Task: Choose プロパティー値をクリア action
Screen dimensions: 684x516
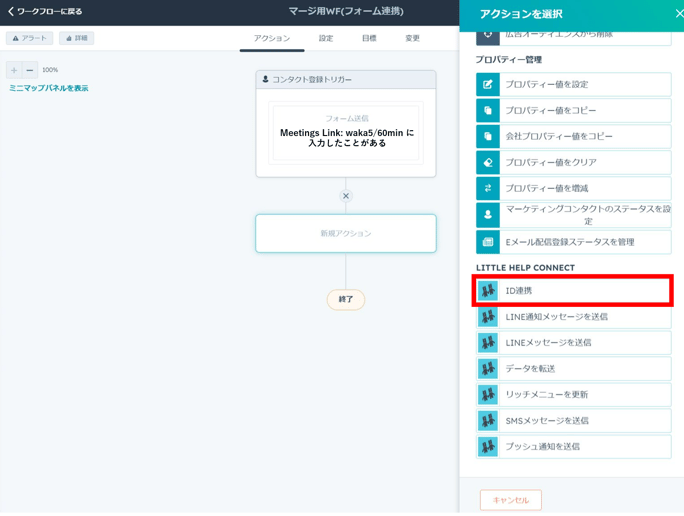Action: click(573, 163)
